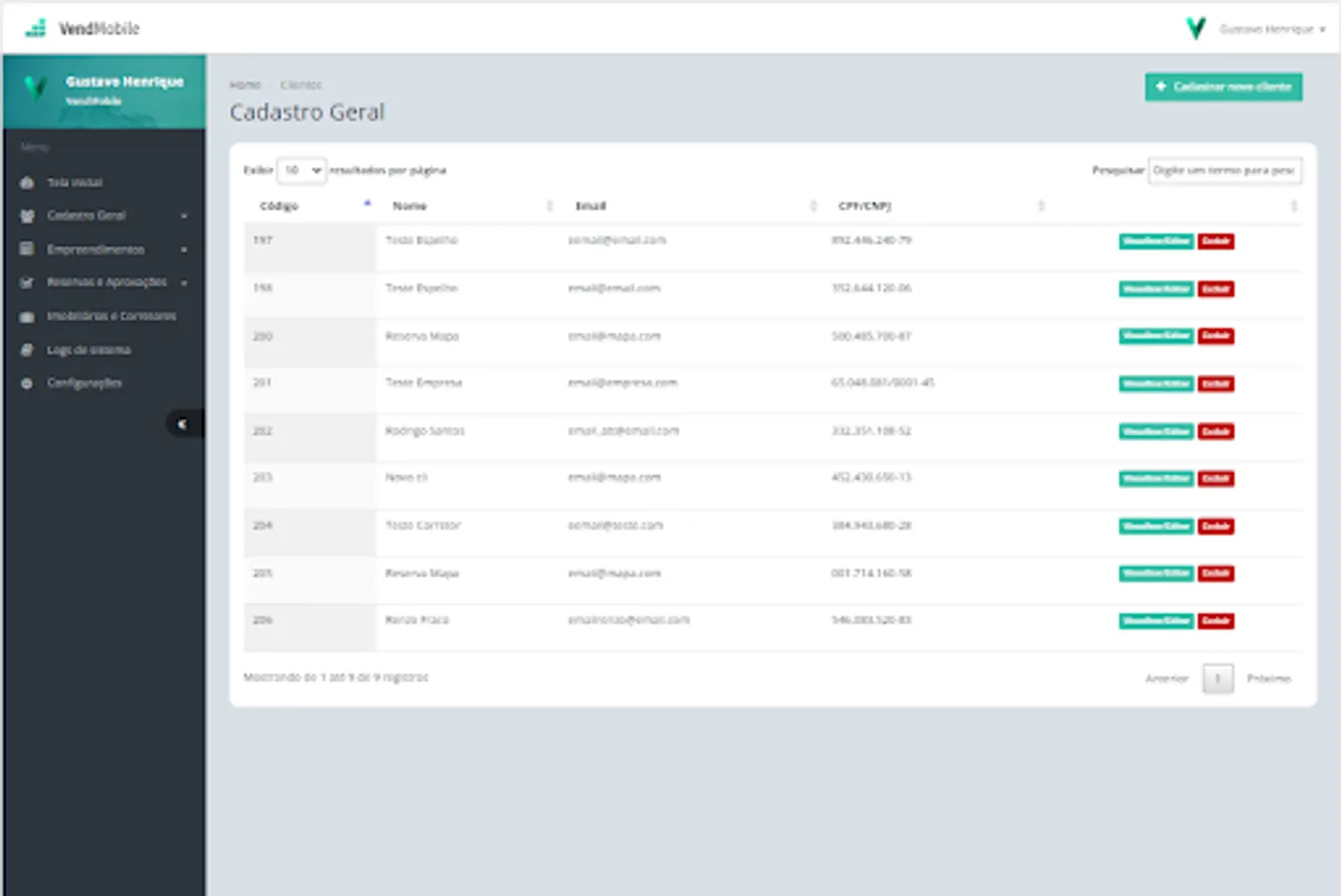Click Excluir for client 203
1341x896 pixels.
coord(1216,479)
